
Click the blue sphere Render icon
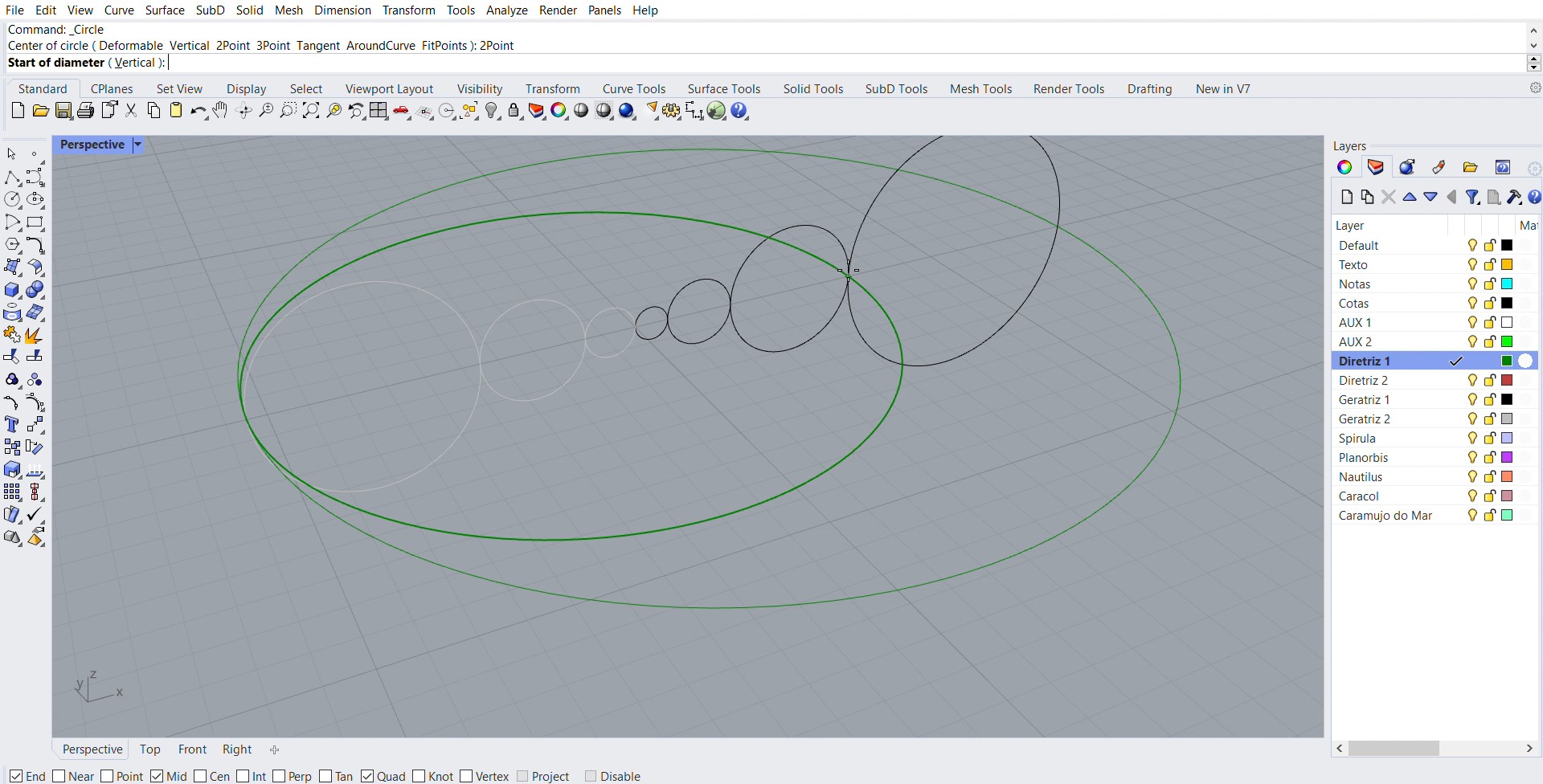(627, 111)
